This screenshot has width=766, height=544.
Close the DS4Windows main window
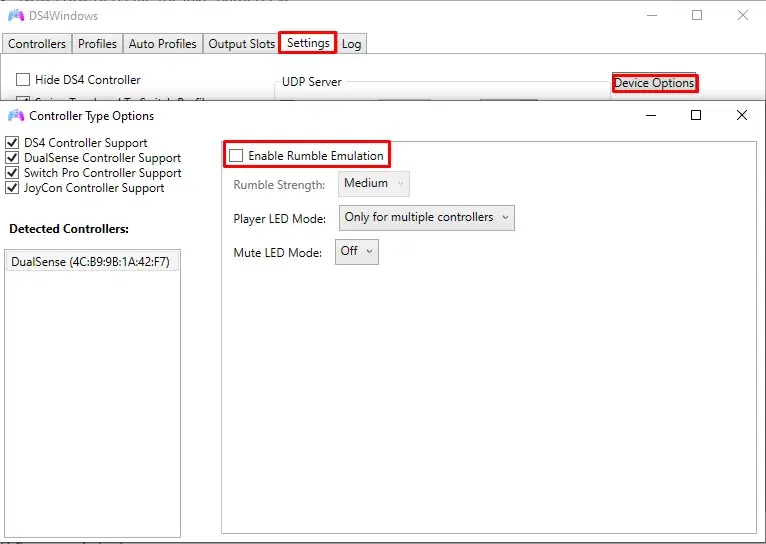(x=743, y=15)
